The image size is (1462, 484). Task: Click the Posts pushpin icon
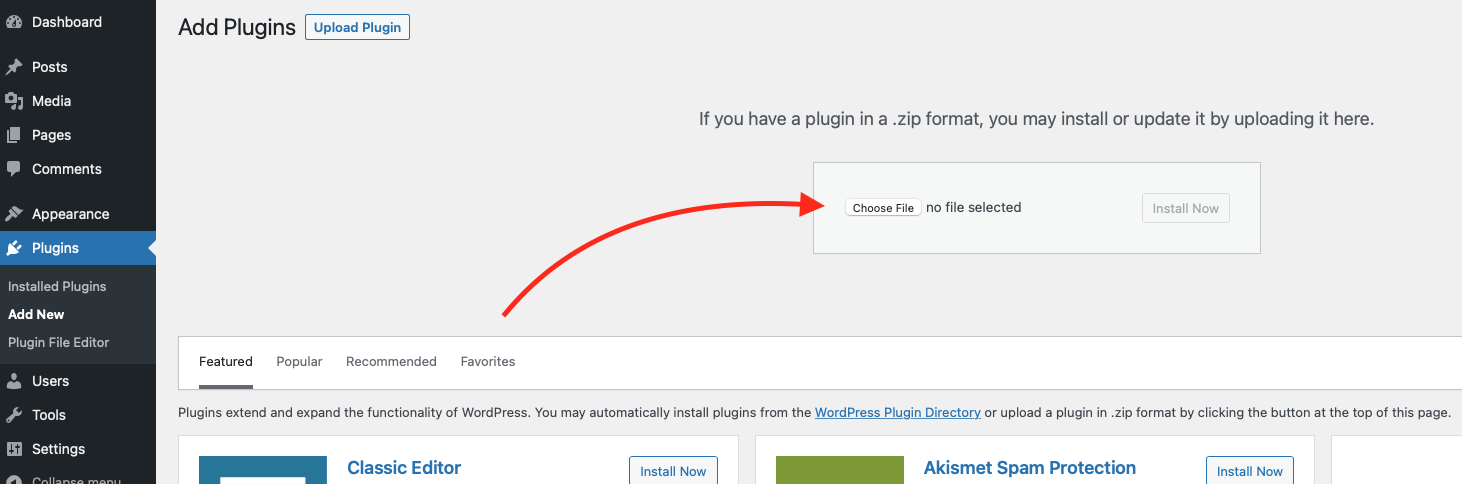tap(14, 67)
